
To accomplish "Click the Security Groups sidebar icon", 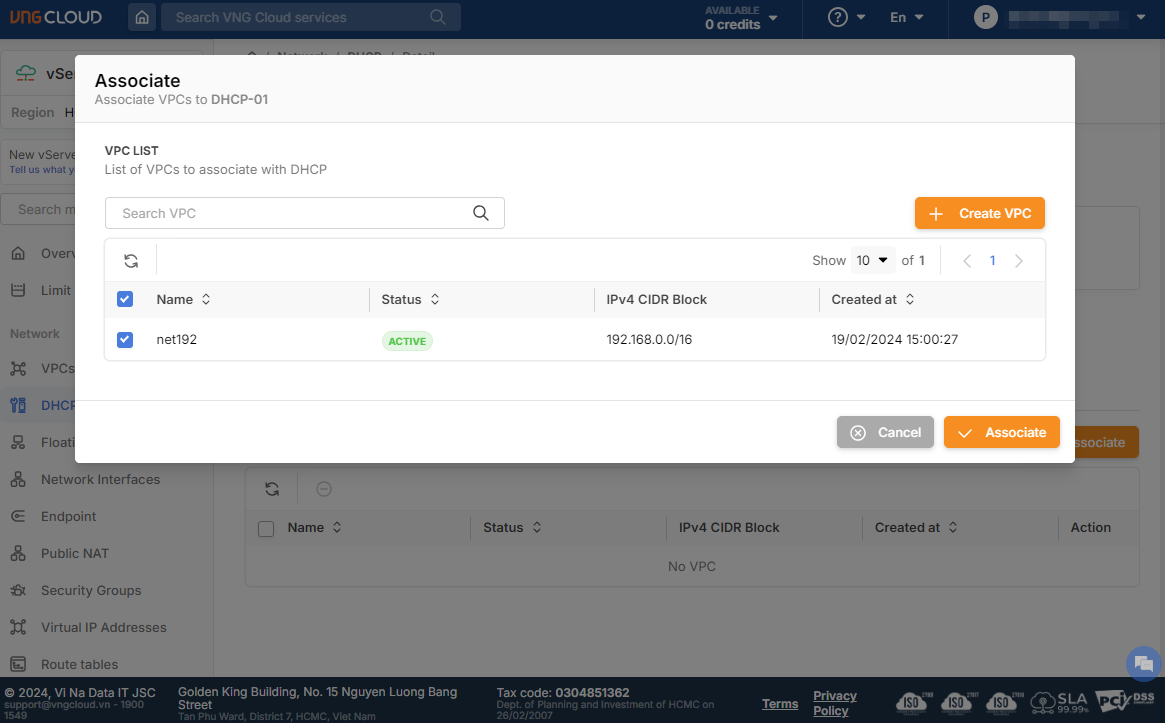I will click(18, 591).
